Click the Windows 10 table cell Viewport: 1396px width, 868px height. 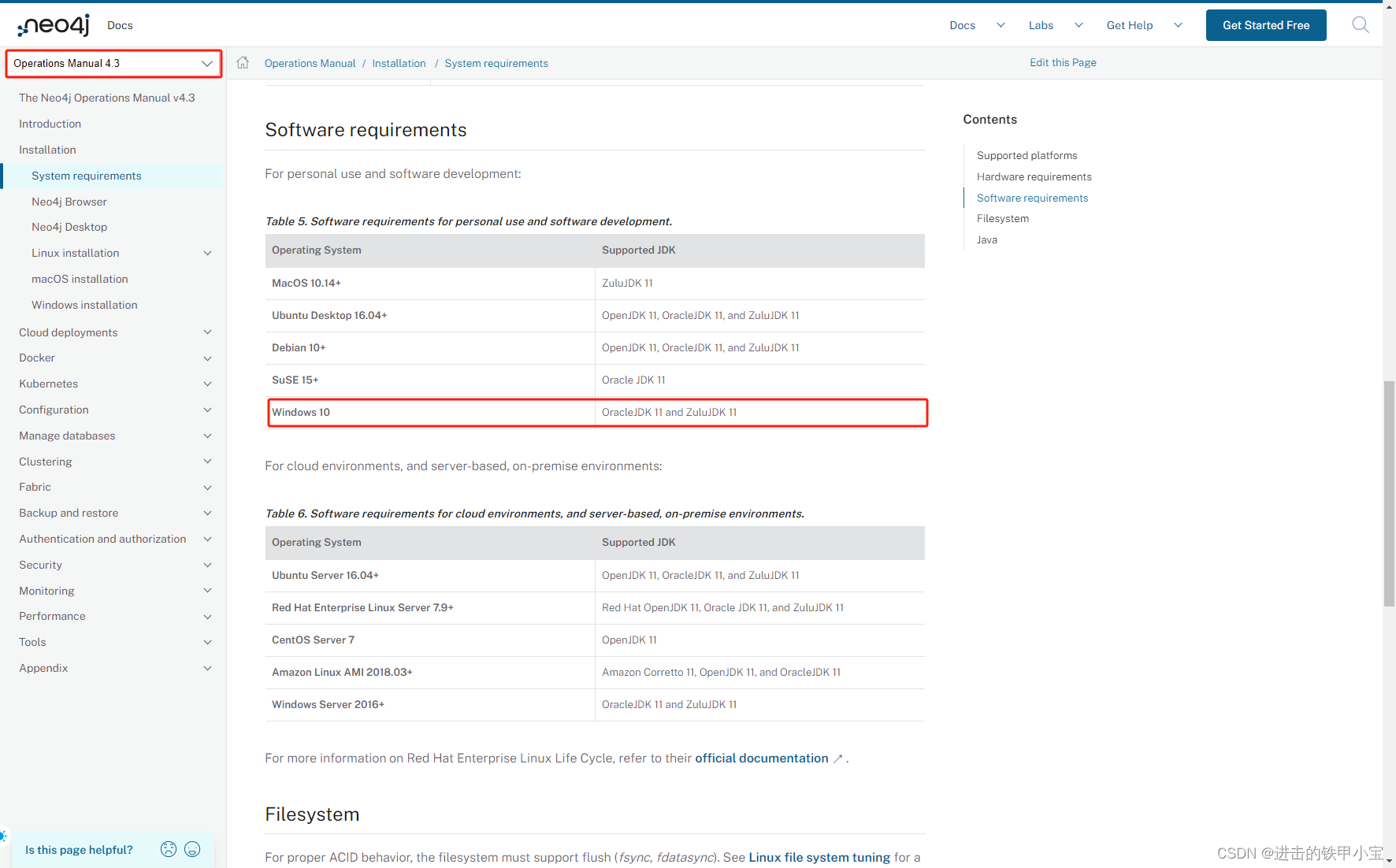(430, 412)
